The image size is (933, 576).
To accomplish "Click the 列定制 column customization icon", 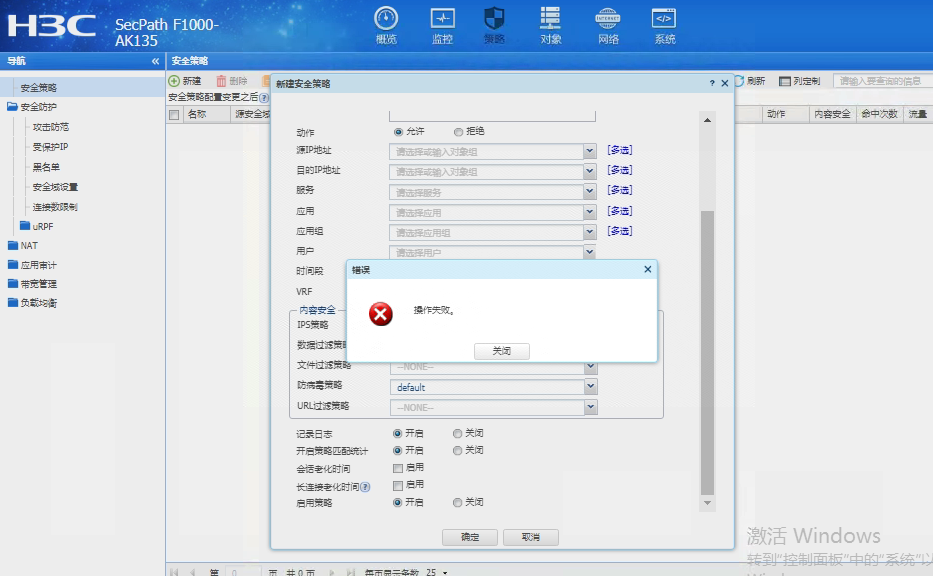I will (785, 81).
